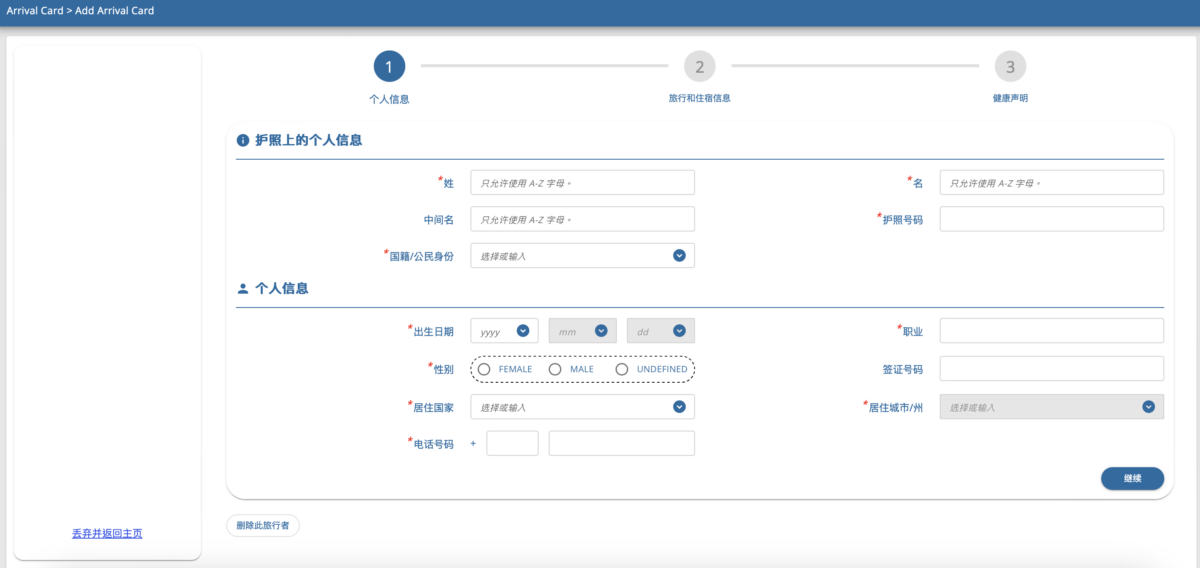Click the info icon beside 护照上的个人信息

coord(242,141)
